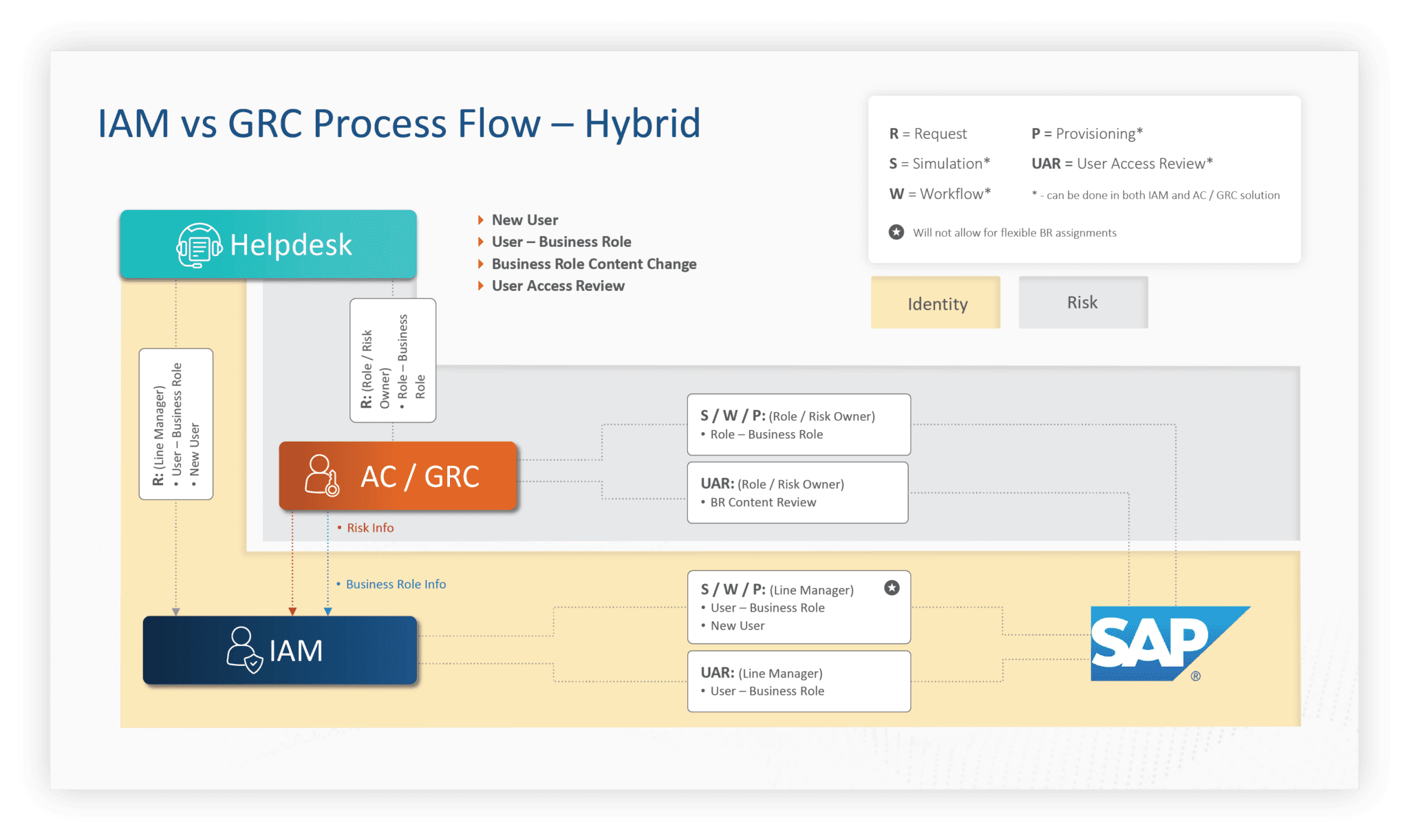The height and width of the screenshot is (840, 1409).
Task: Click the arrow marker beside User Access Review
Action: tap(481, 286)
